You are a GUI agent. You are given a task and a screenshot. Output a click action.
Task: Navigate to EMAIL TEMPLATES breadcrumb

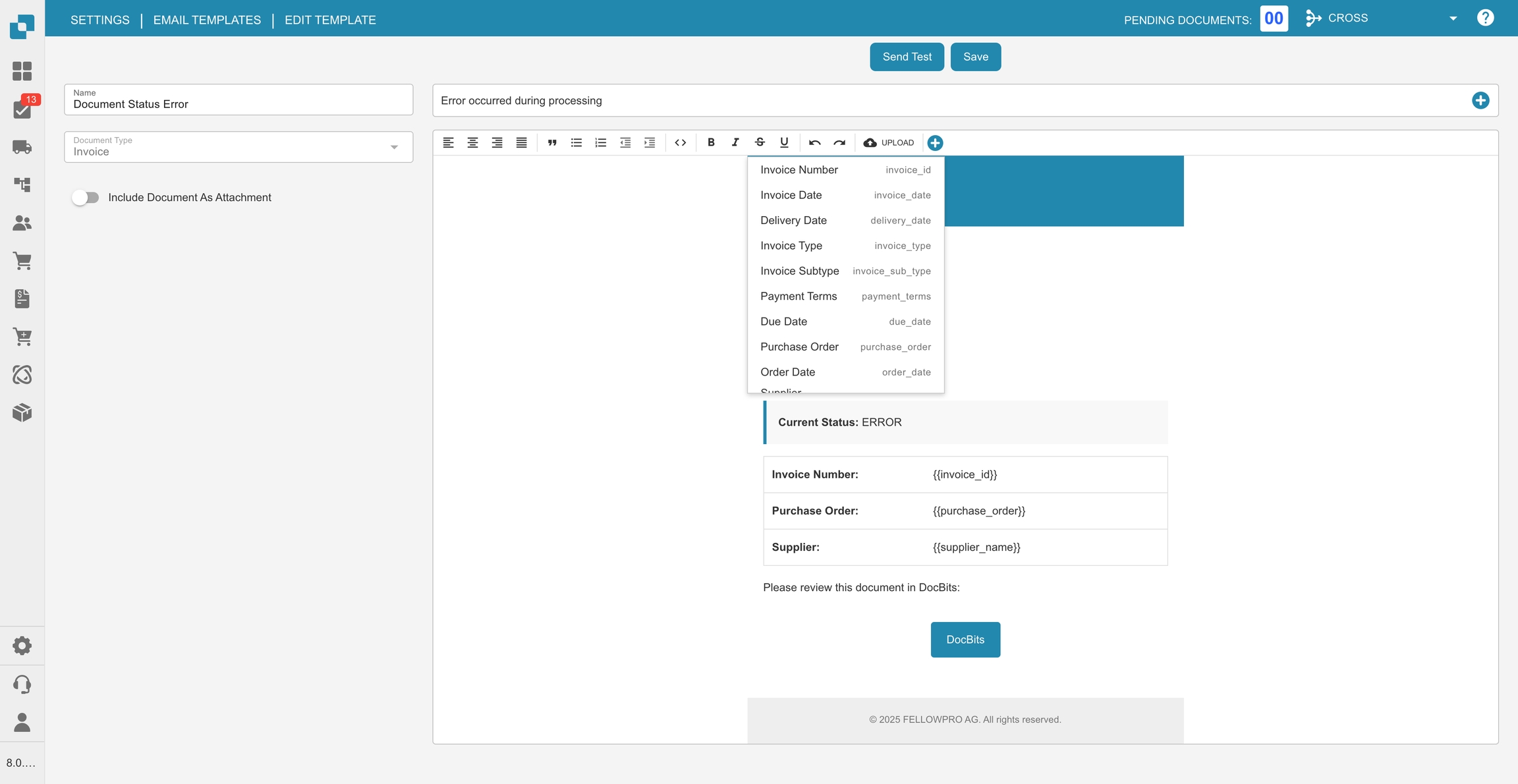pyautogui.click(x=207, y=20)
